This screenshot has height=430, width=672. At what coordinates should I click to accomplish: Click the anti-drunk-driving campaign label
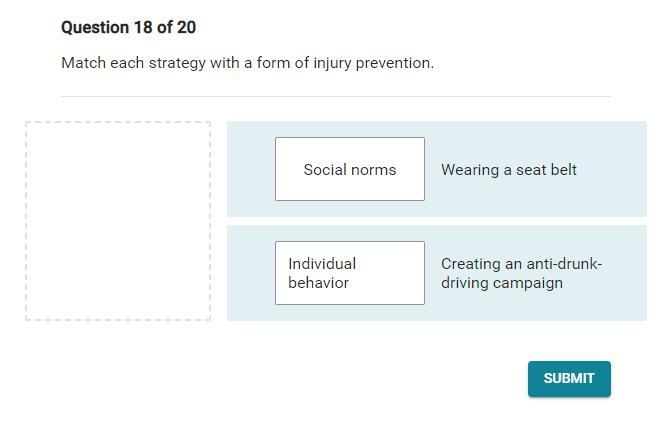[x=521, y=273]
